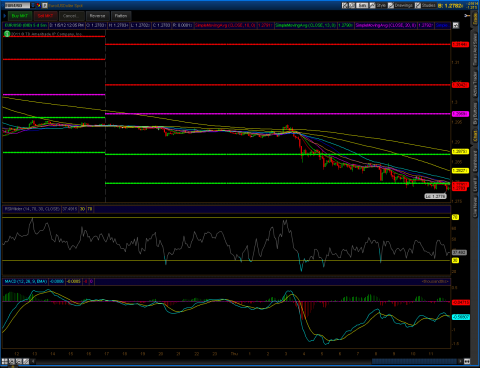Viewport: 480px width, 368px height.
Task: Click the time axis scroll-left arrow
Action: 33,361
